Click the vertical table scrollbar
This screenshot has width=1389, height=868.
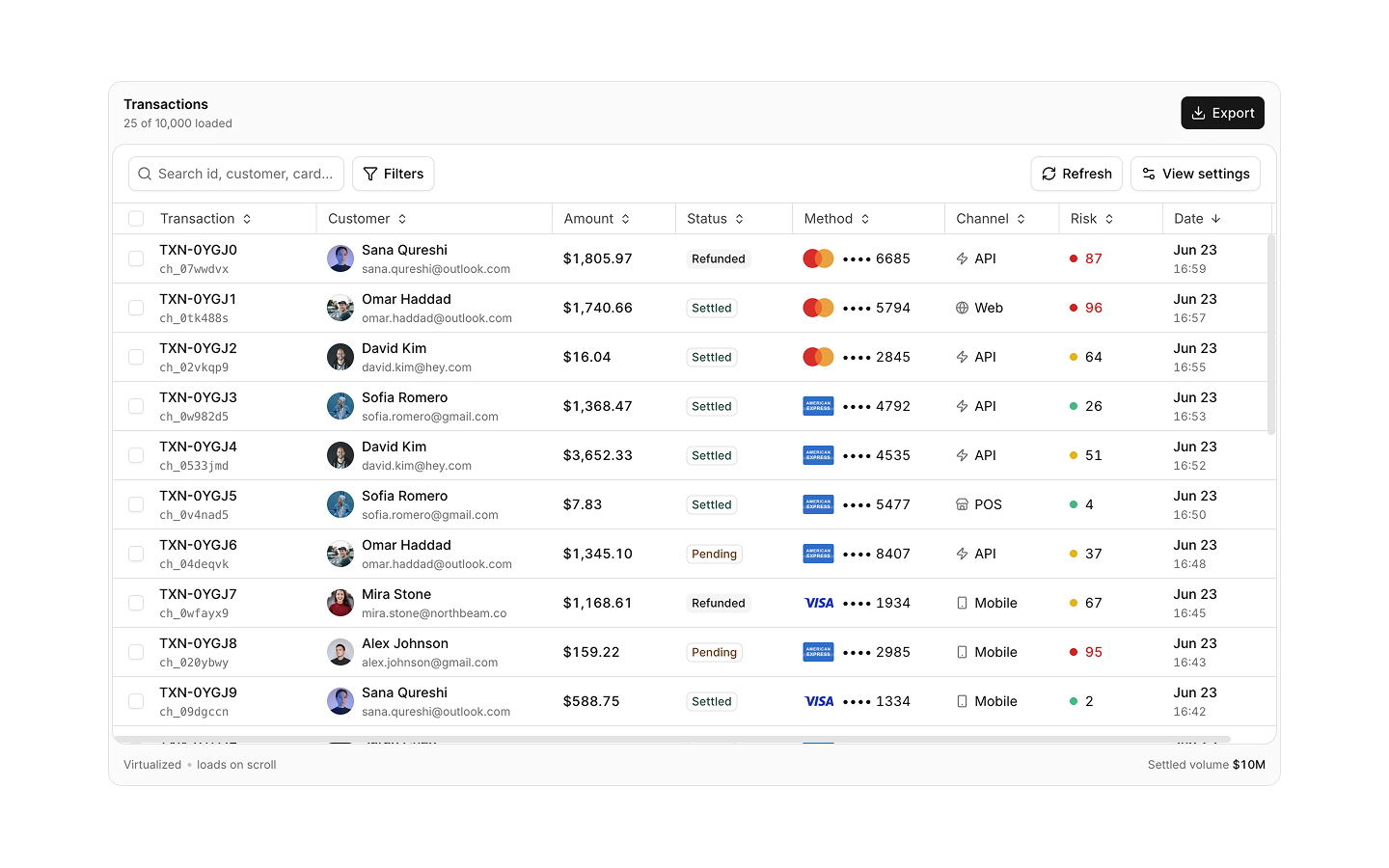point(1271,334)
